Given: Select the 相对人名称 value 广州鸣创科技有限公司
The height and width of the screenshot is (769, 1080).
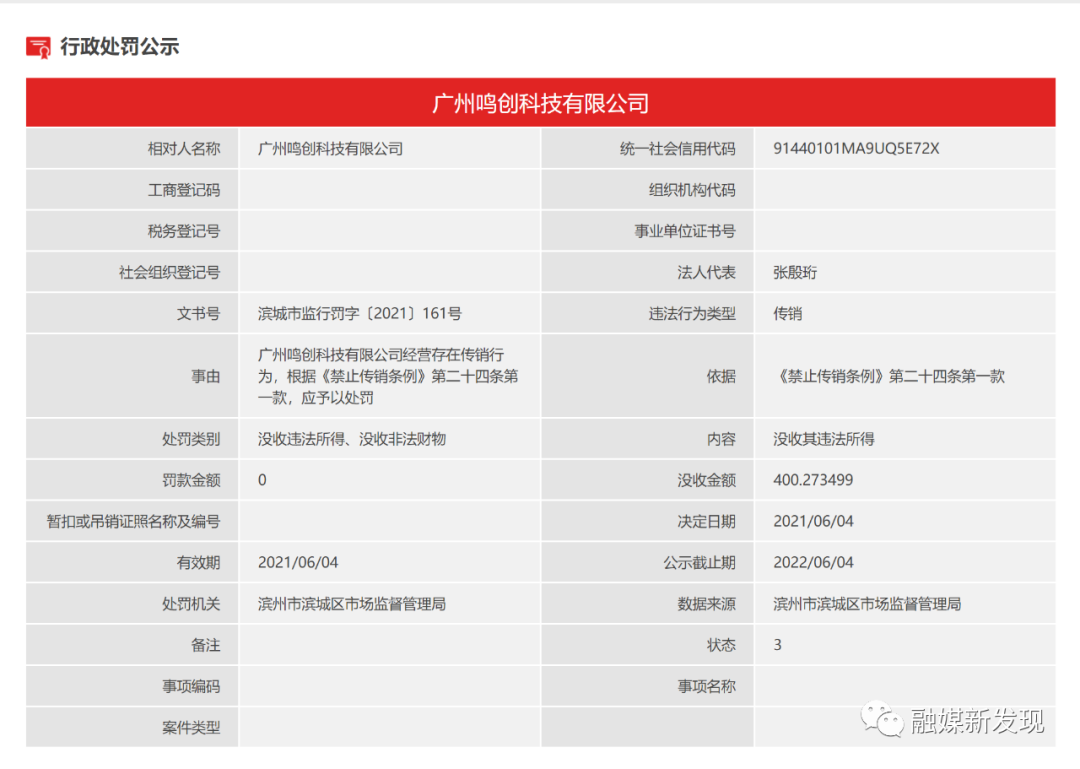Looking at the screenshot, I should click(x=330, y=149).
